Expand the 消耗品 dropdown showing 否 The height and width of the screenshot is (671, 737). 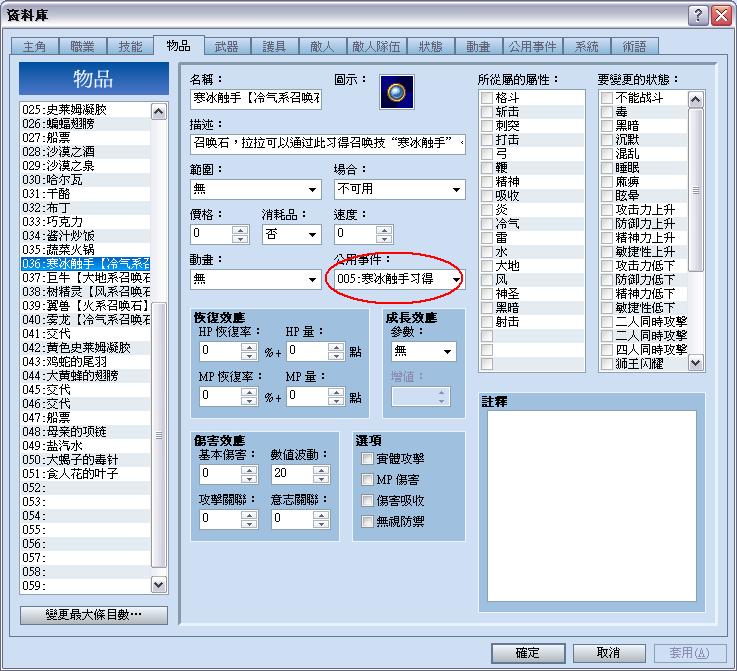[291, 234]
